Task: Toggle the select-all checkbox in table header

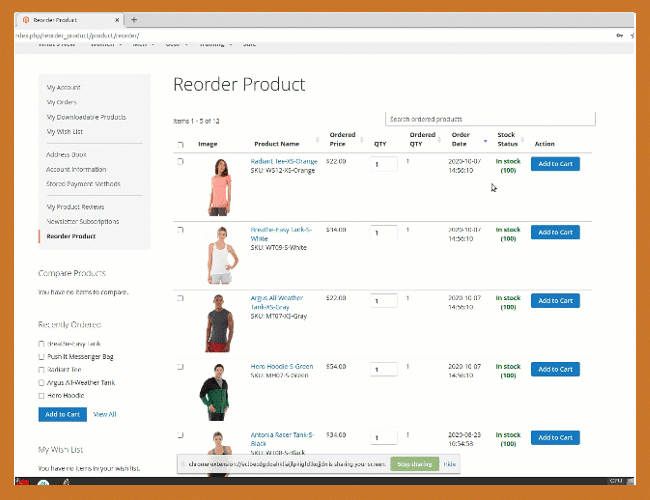Action: 180,145
